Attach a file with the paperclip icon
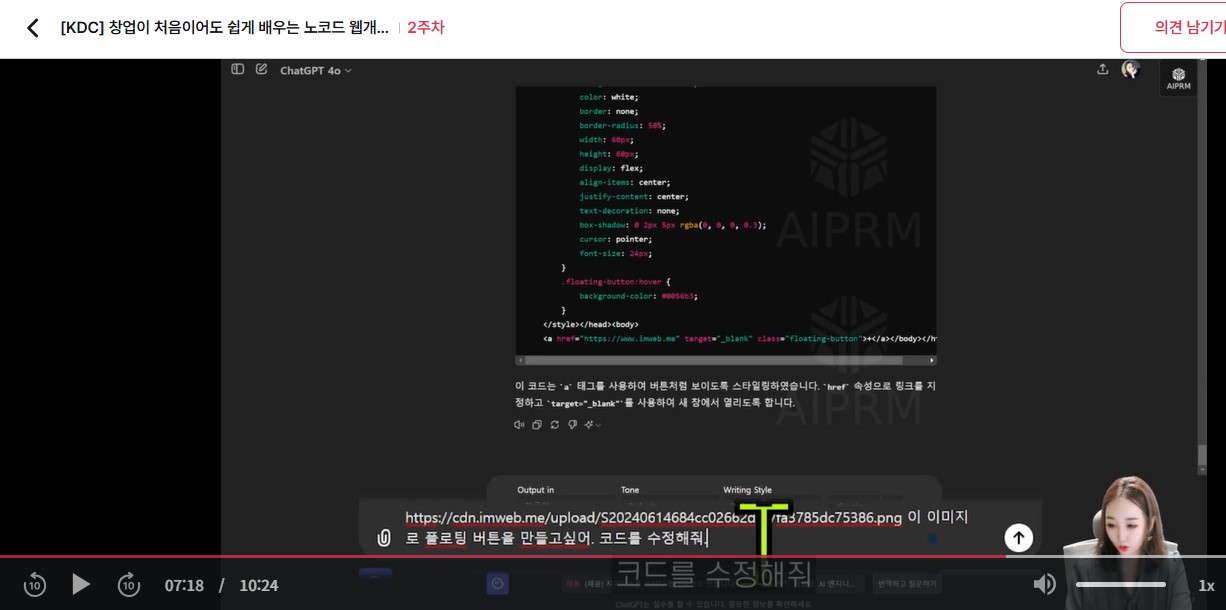 point(384,538)
